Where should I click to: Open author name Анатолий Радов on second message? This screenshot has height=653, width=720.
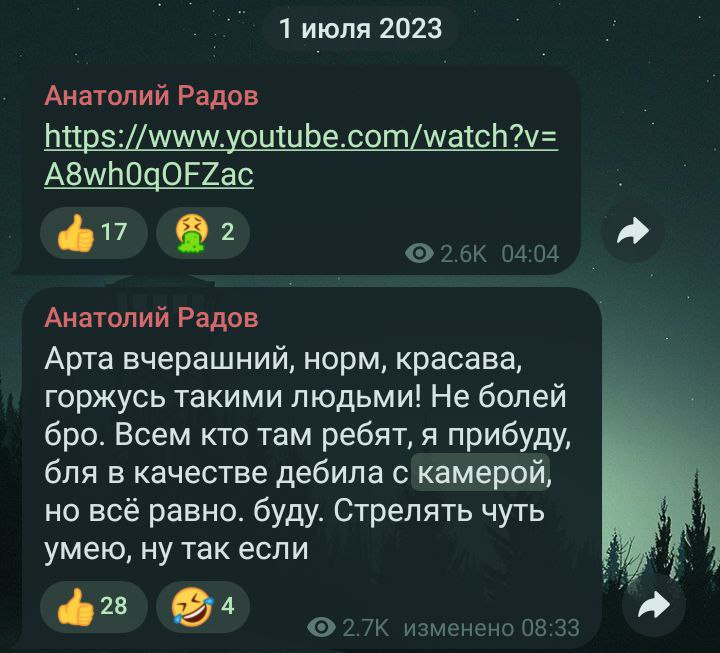[152, 317]
